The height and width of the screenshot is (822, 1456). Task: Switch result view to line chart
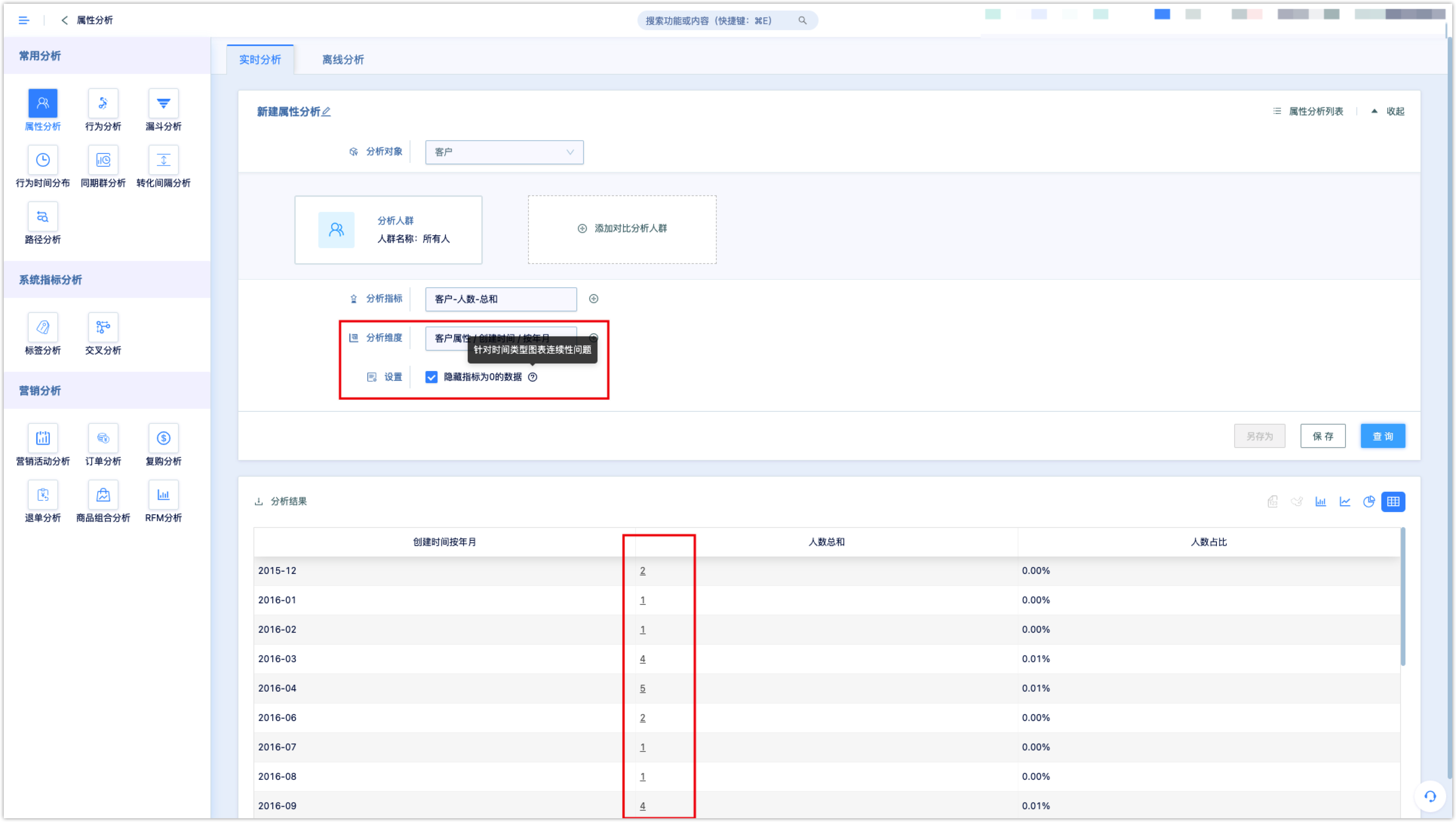click(1345, 501)
